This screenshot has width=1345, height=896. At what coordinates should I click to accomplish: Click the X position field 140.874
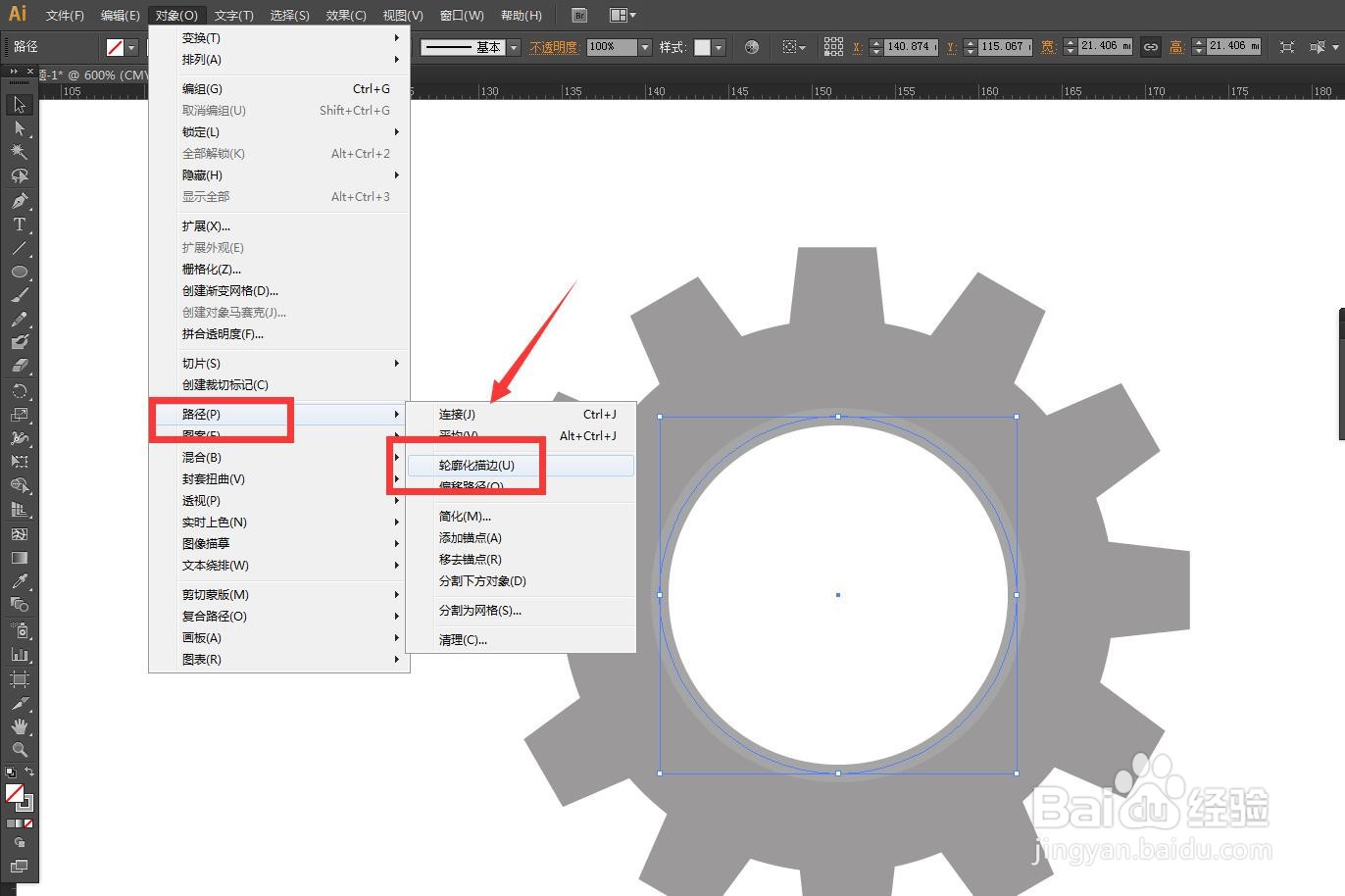tap(911, 46)
